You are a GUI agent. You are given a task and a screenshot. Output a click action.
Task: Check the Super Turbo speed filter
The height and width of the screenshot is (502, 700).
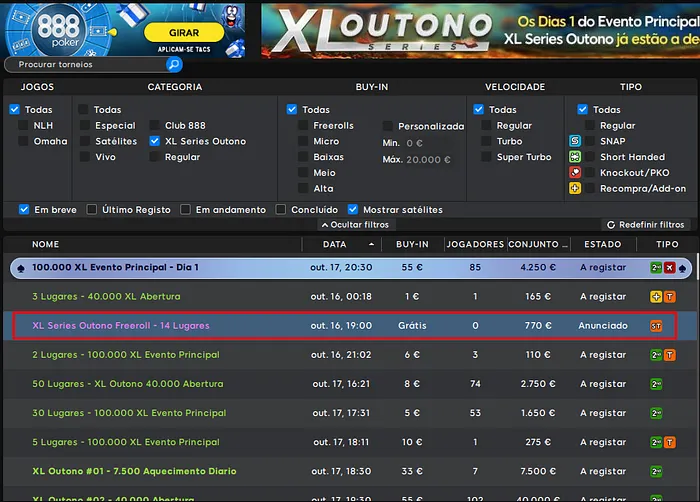[486, 157]
